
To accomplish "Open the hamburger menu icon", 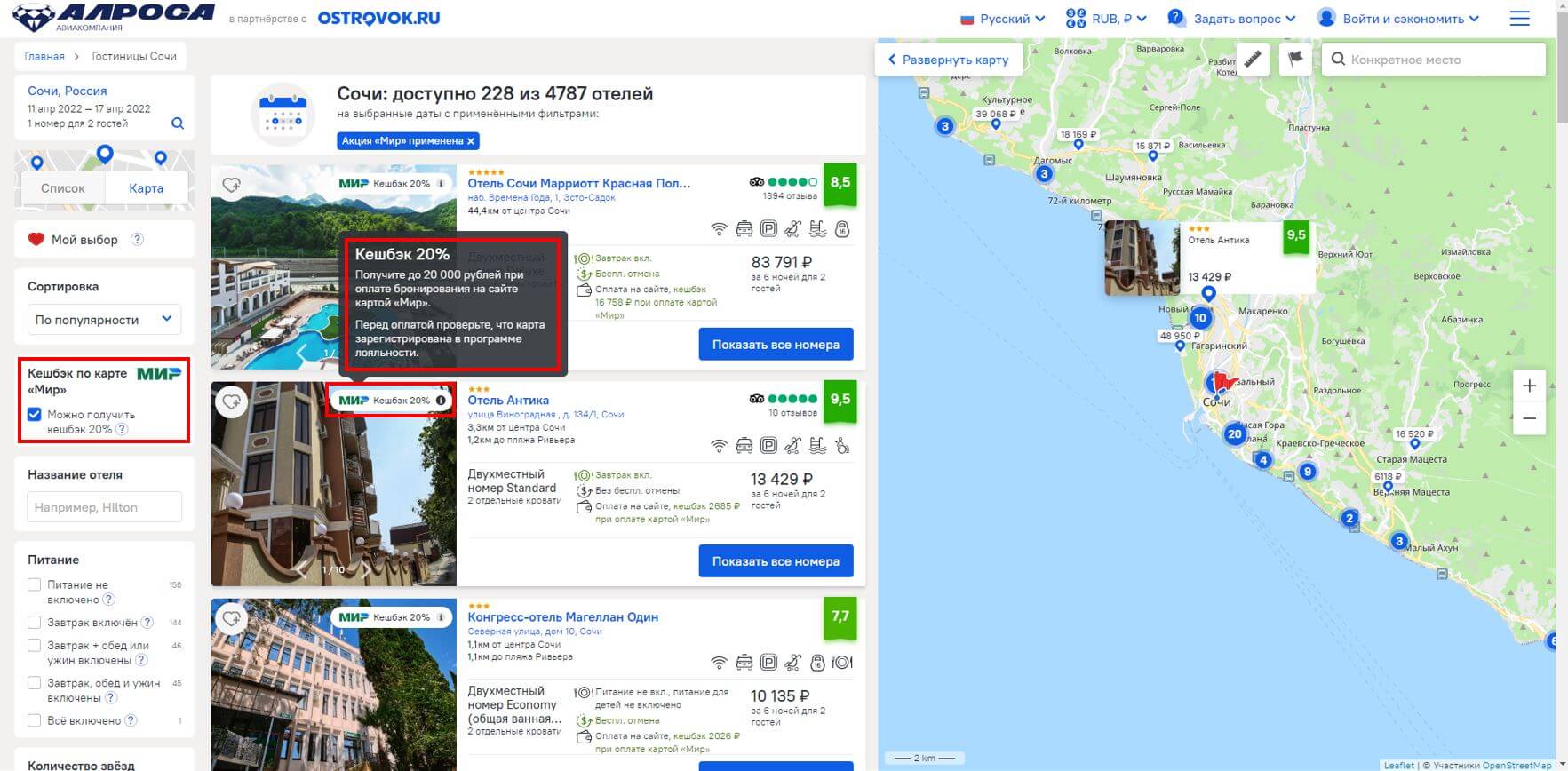I will pos(1519,19).
